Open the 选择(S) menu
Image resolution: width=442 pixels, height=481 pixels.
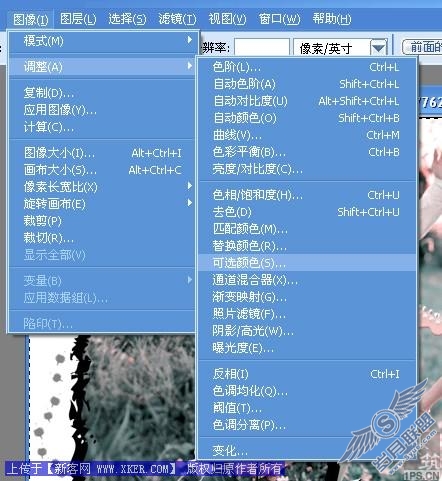click(127, 19)
